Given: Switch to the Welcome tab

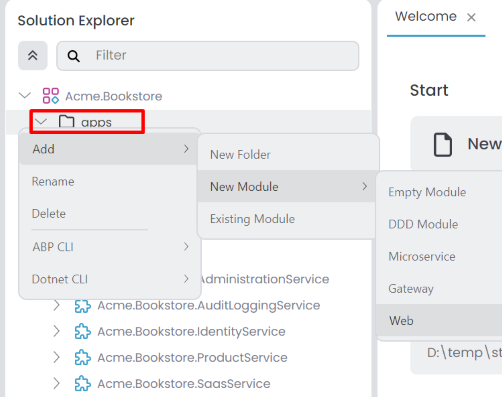Looking at the screenshot, I should point(426,16).
